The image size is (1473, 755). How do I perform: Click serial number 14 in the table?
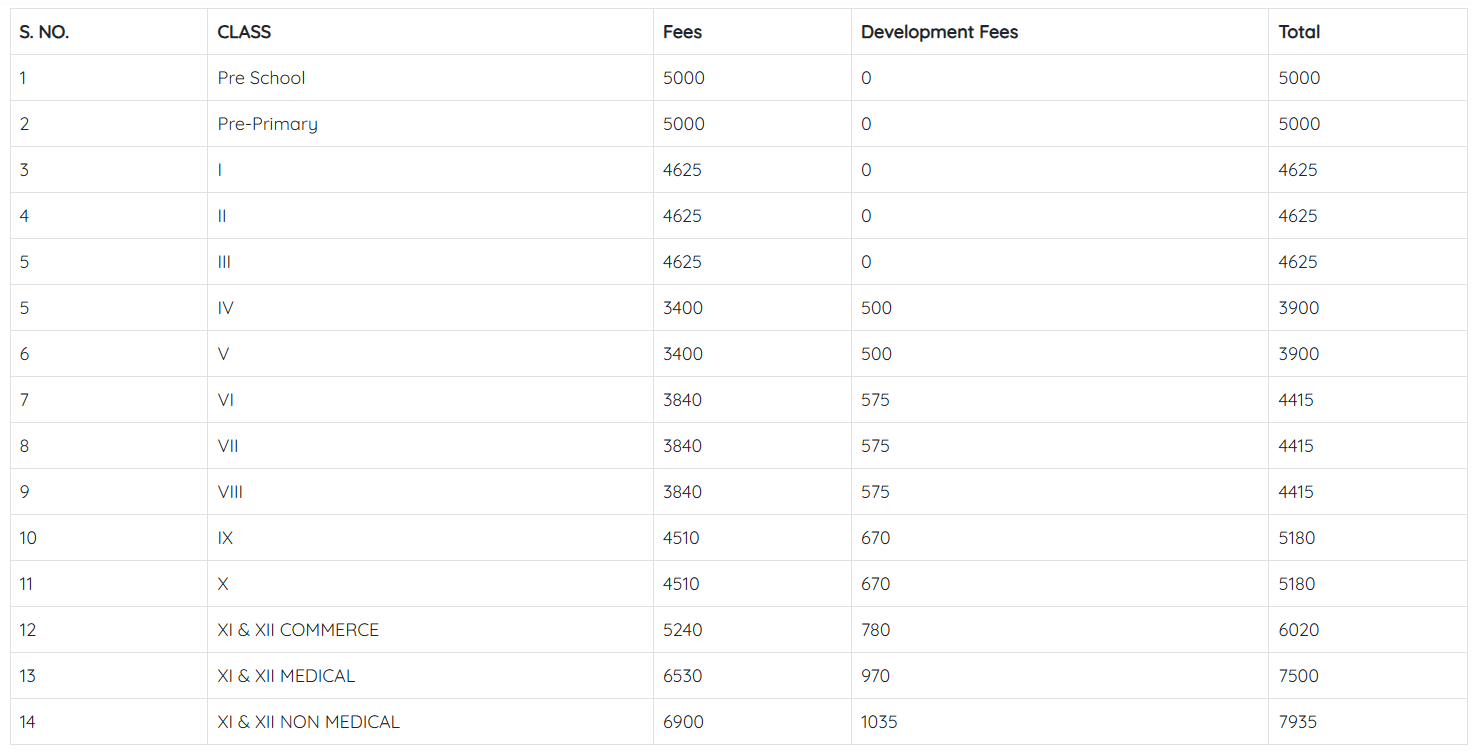pos(27,722)
